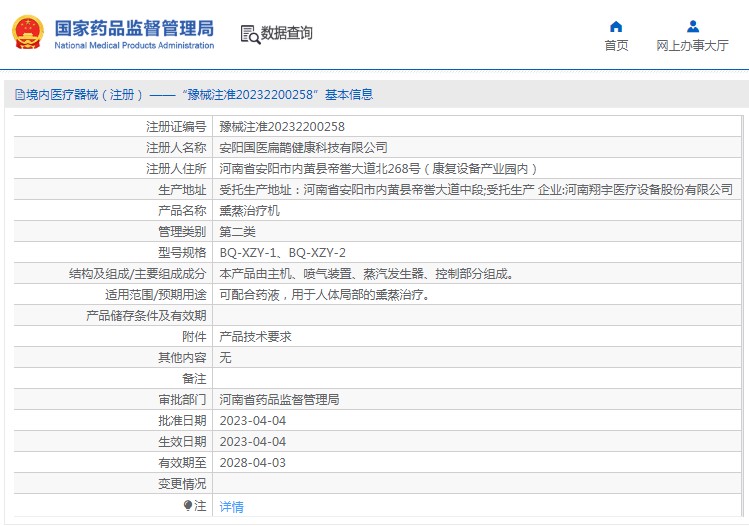Click the 审批部门 label
This screenshot has width=749, height=526.
(182, 400)
